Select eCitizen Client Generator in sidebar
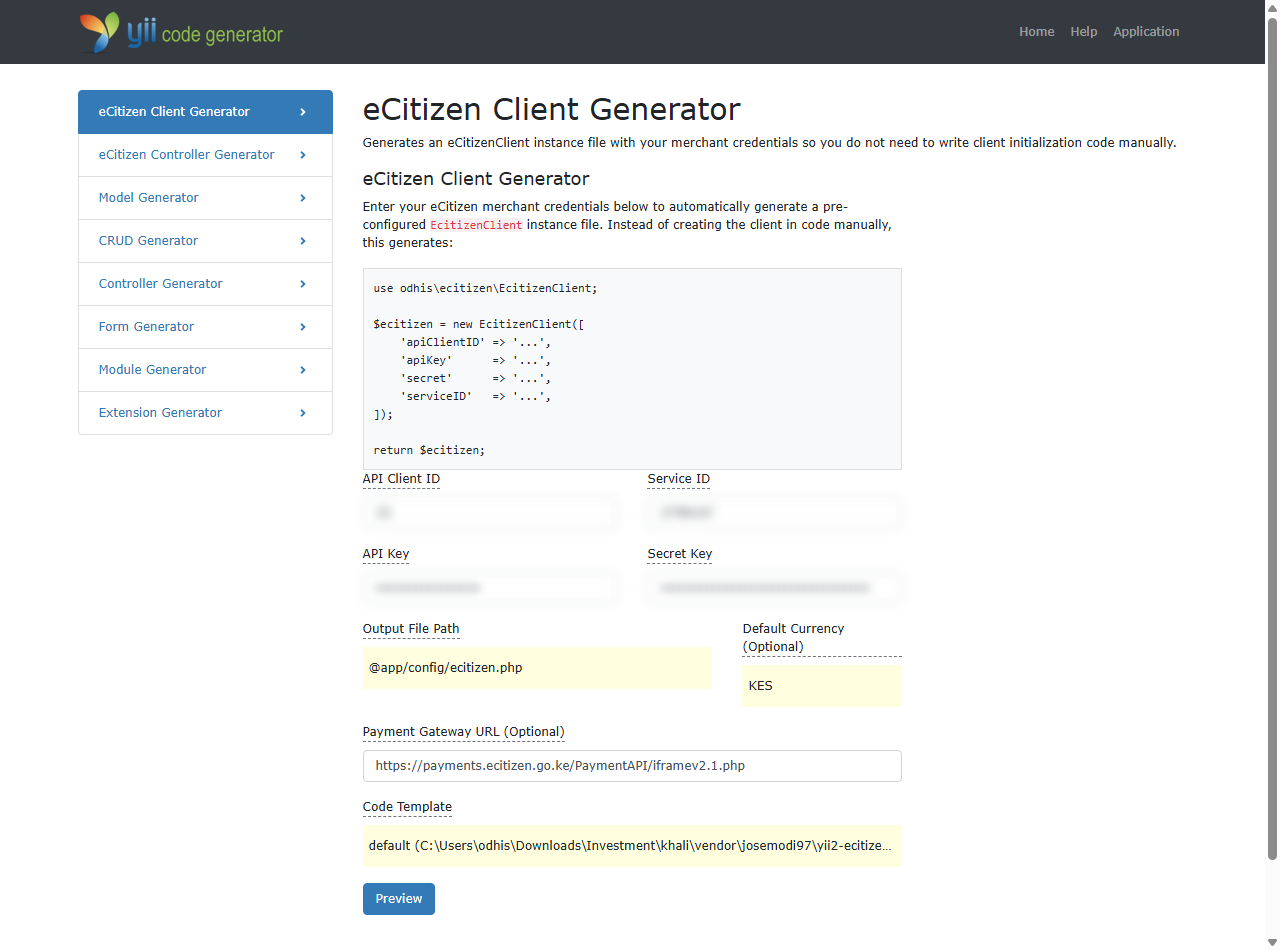This screenshot has width=1280, height=950. (205, 112)
